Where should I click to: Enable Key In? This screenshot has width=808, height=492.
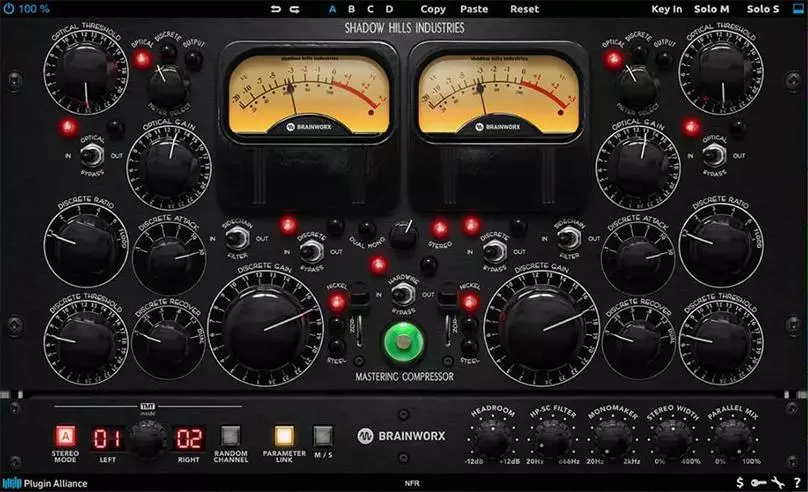(x=666, y=9)
